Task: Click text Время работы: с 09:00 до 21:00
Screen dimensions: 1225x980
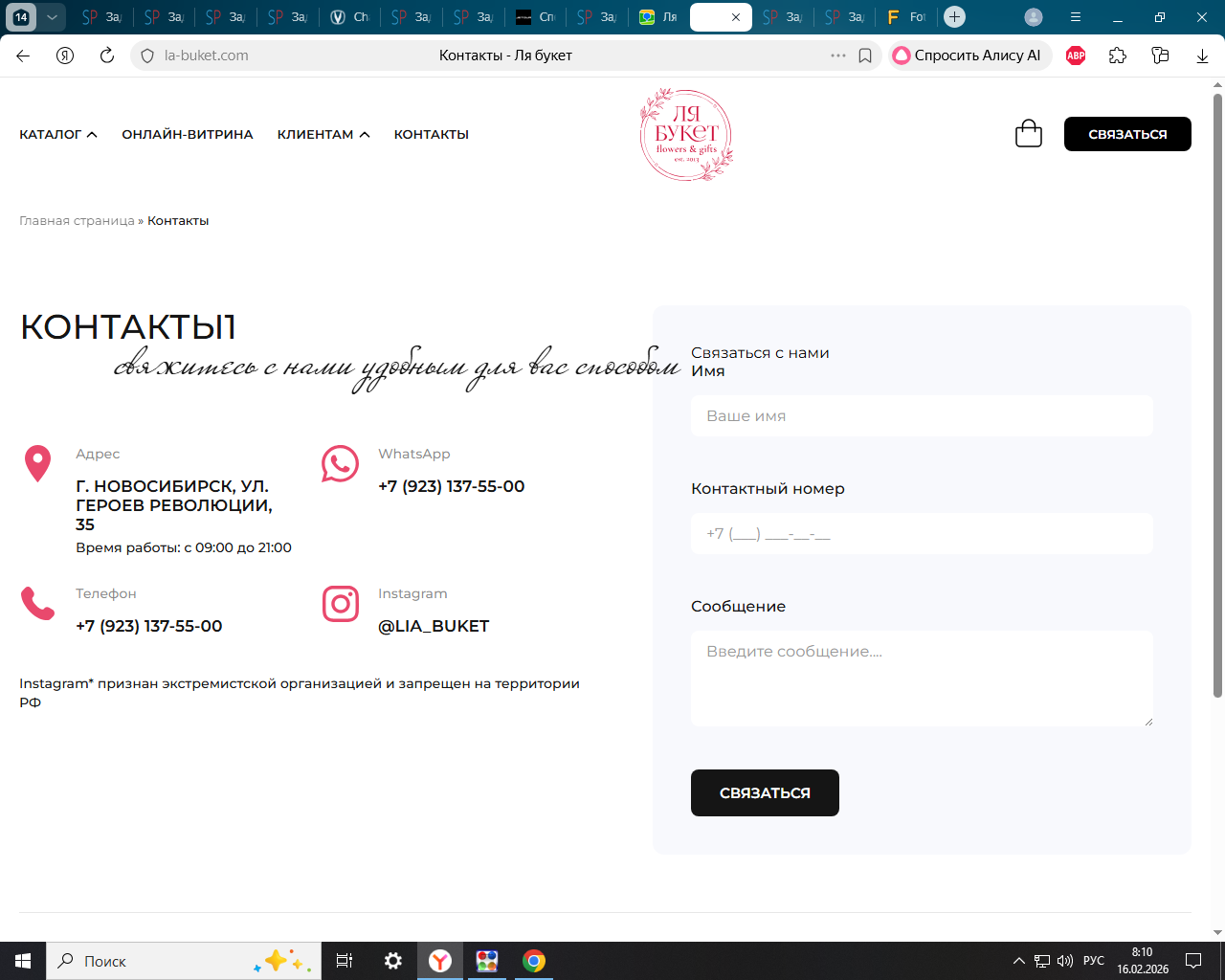Action: click(184, 548)
